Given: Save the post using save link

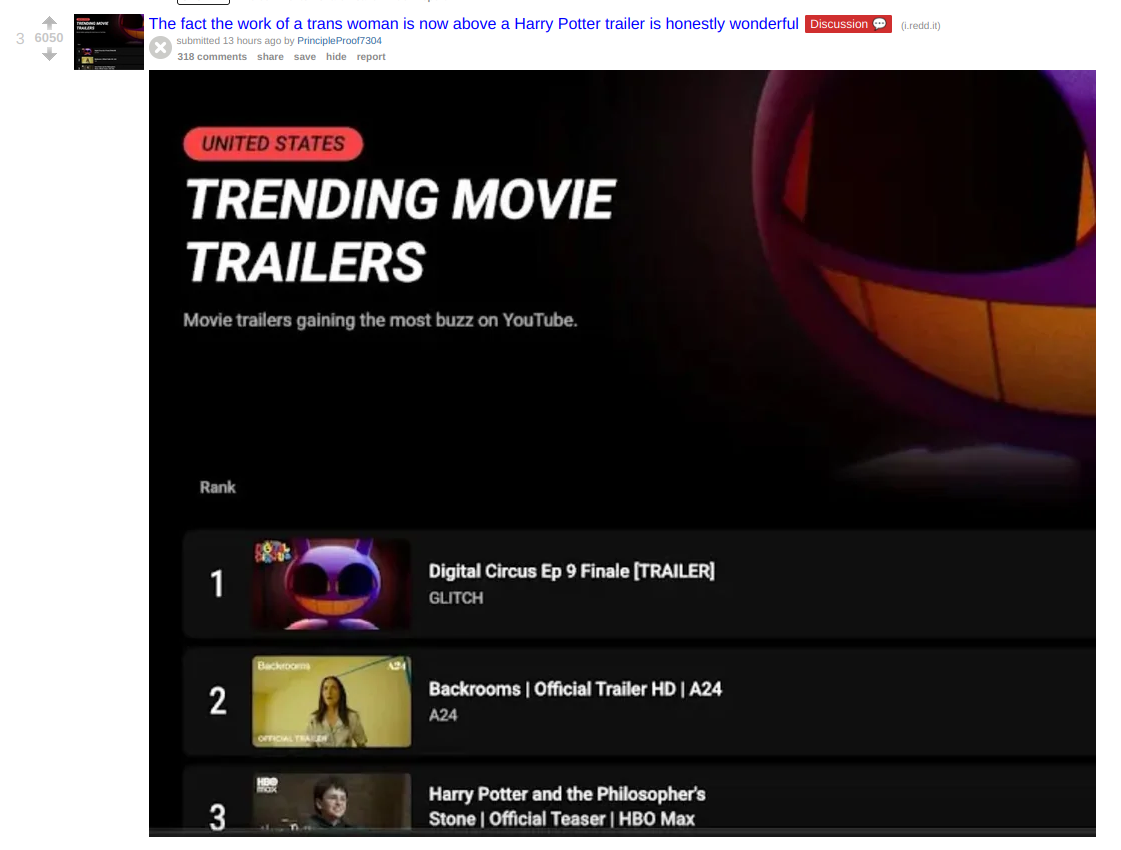Looking at the screenshot, I should point(305,56).
